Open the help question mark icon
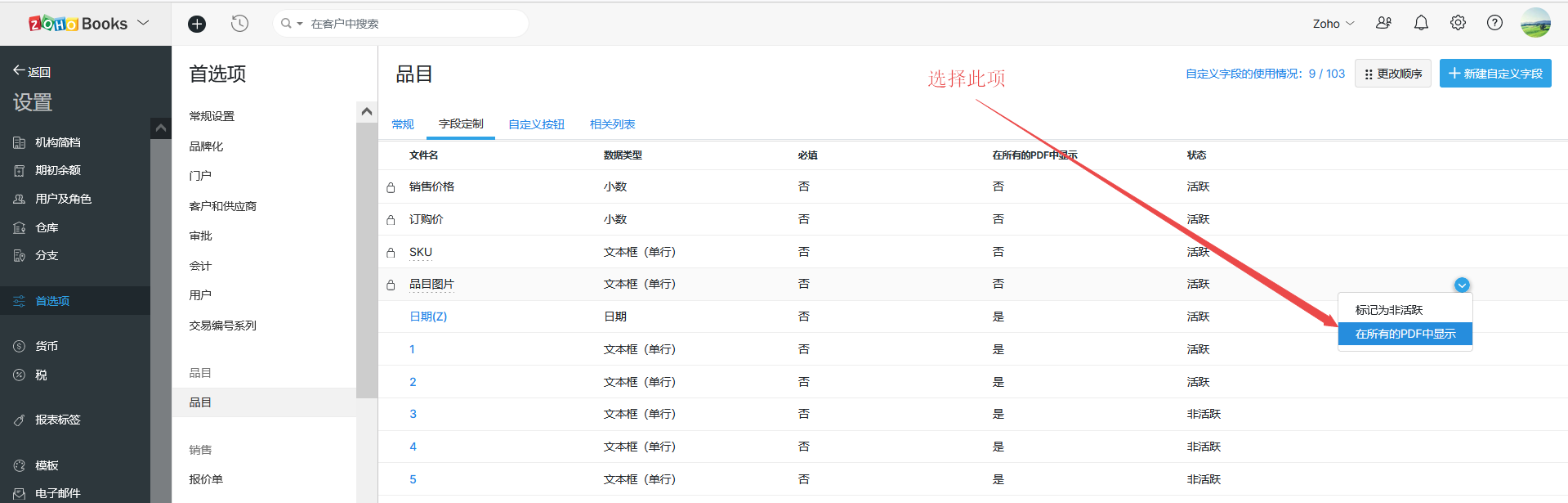This screenshot has height=503, width=1568. point(1494,23)
